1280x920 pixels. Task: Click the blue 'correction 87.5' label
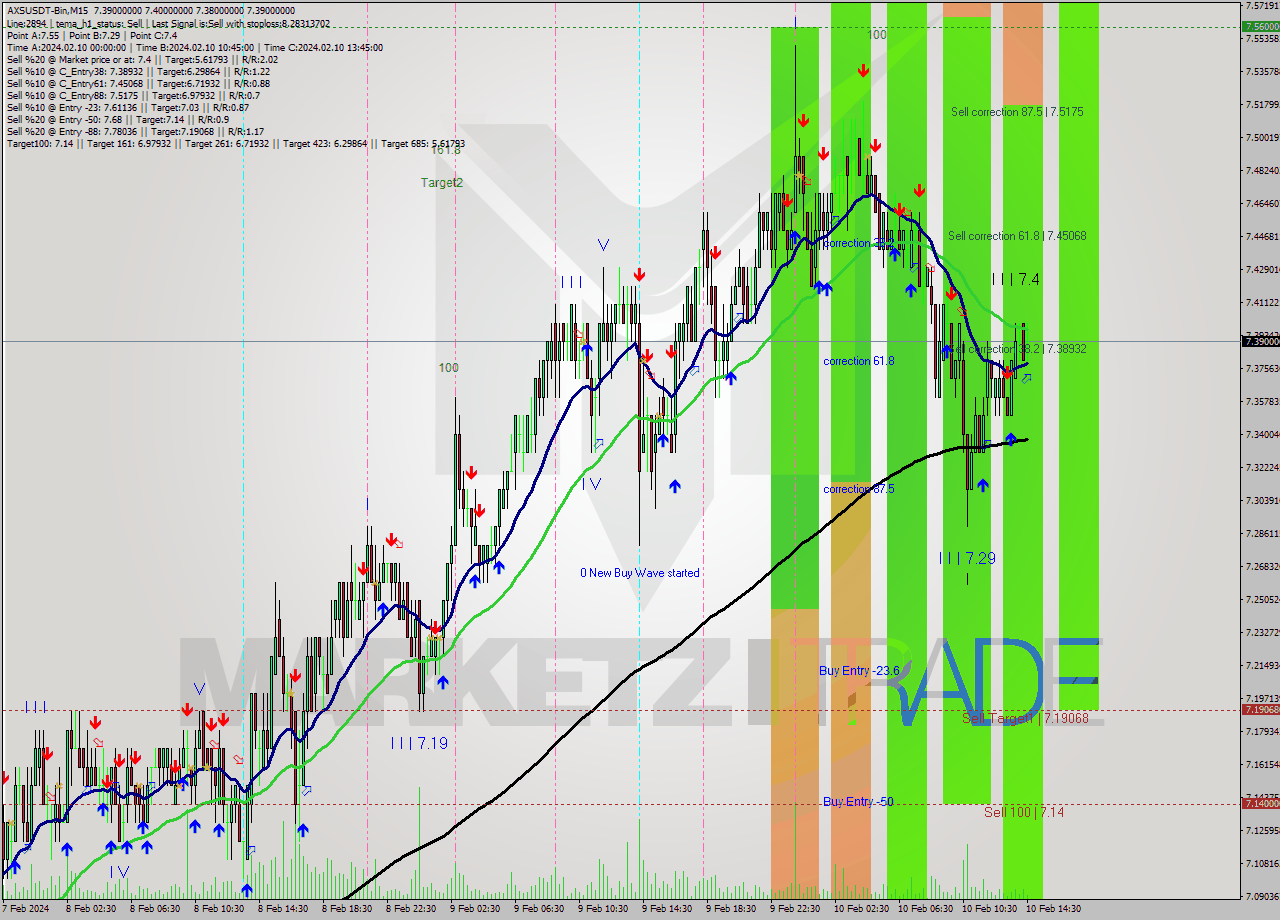(859, 489)
